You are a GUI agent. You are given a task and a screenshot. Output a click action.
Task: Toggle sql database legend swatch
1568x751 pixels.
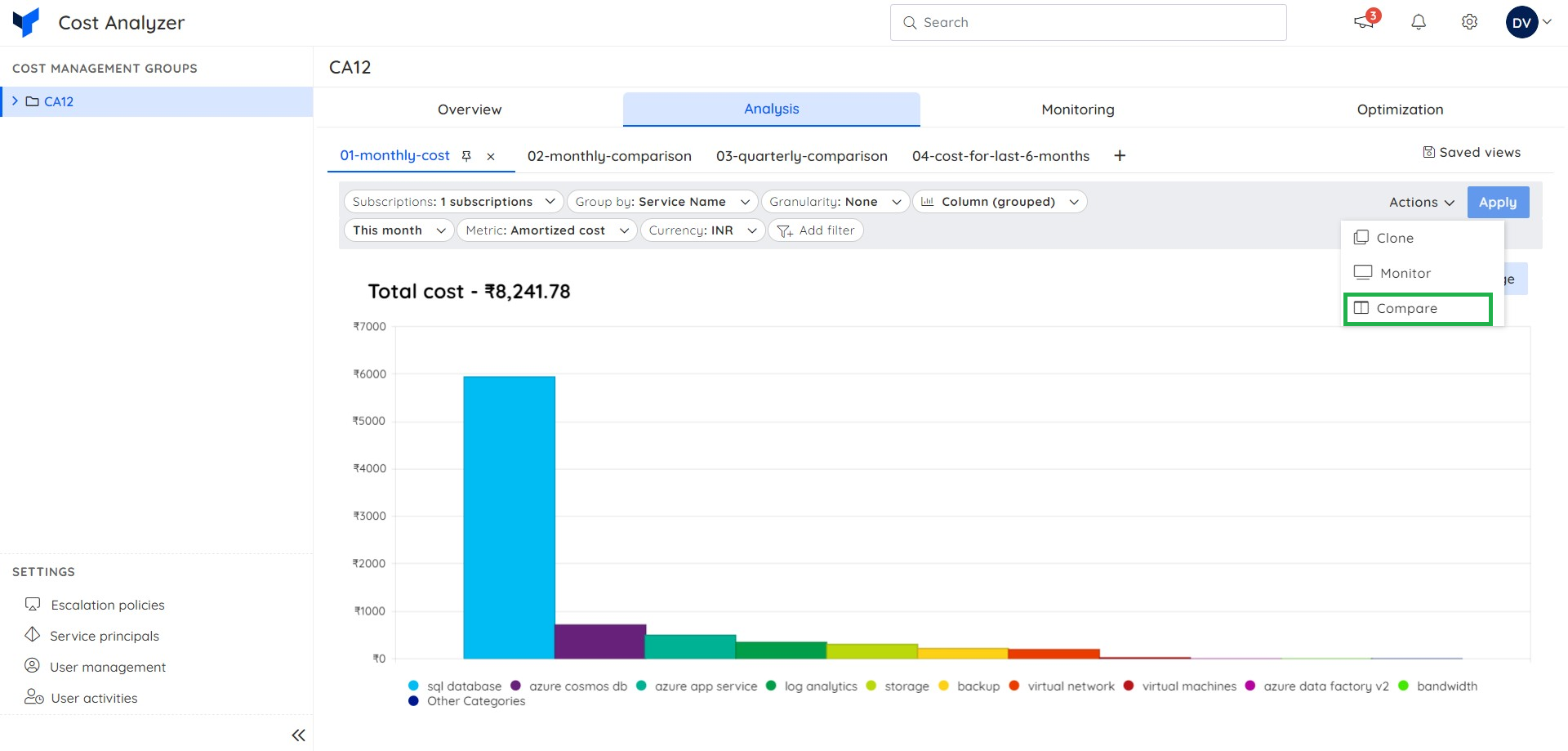coord(413,686)
